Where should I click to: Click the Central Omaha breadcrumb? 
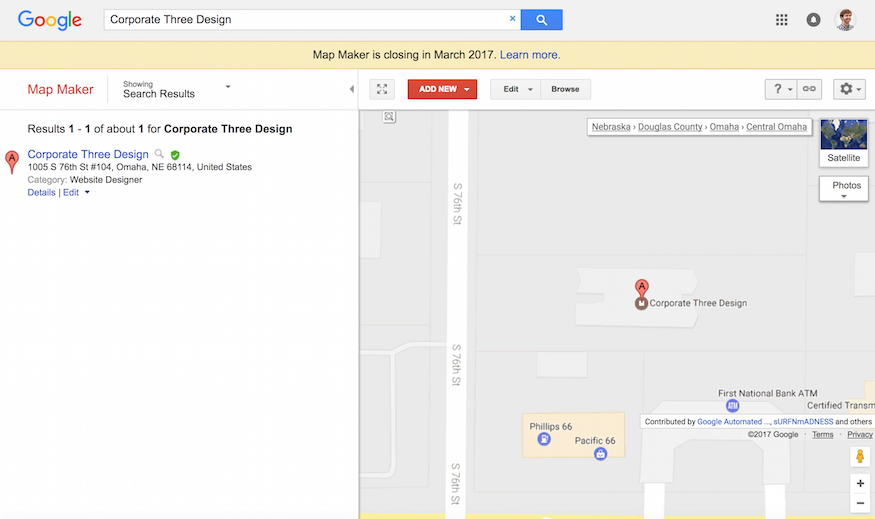777,127
